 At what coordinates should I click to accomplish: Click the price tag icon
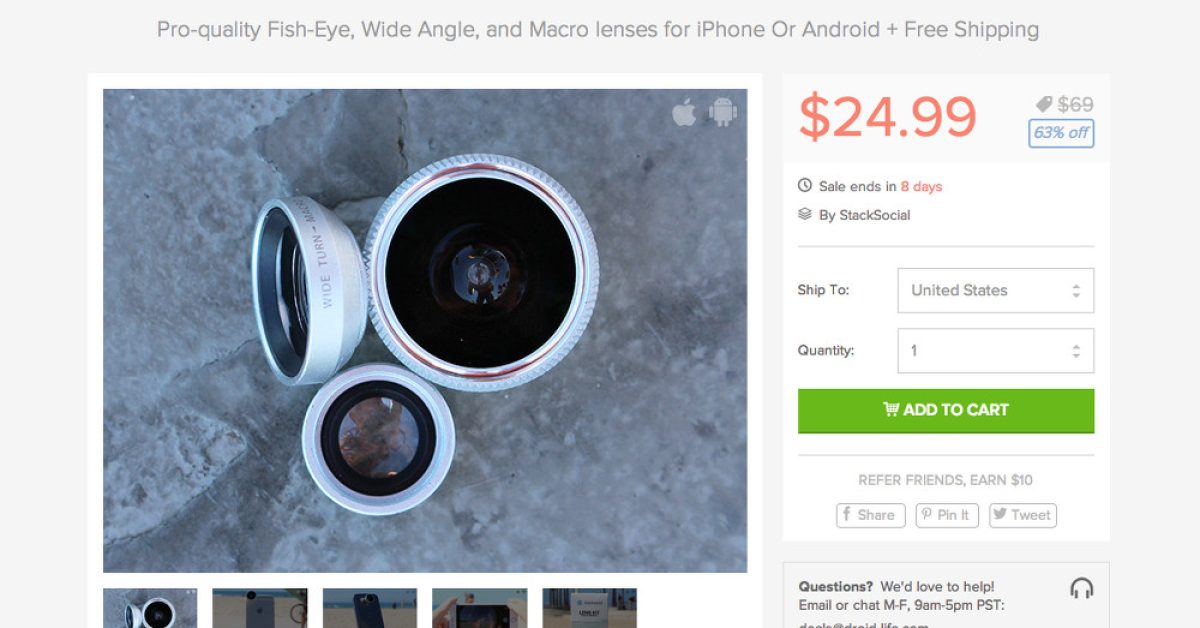[x=1044, y=104]
